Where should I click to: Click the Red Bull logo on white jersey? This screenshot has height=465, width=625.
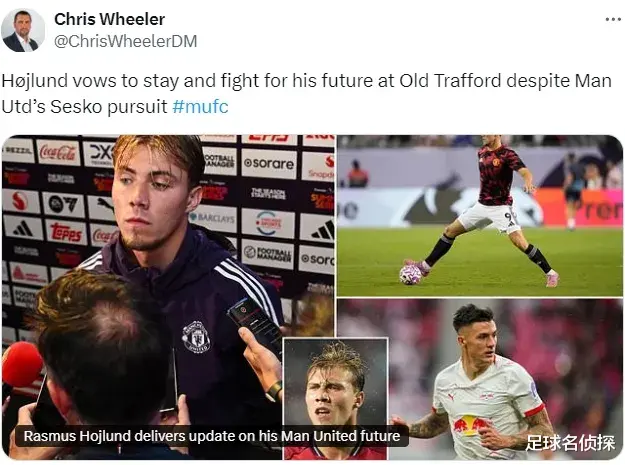[471, 425]
